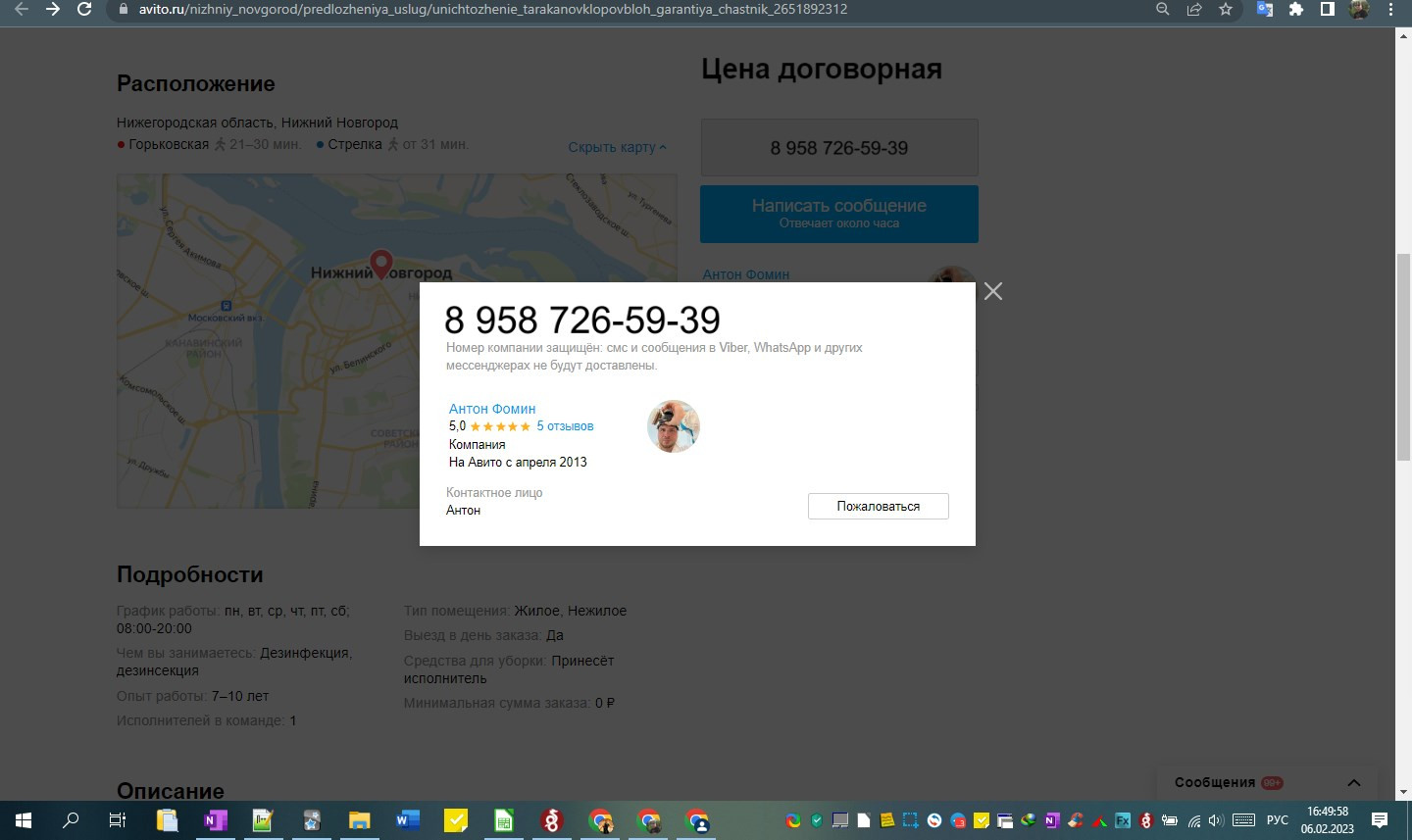Click the seller avatar photo in the popup

(674, 426)
